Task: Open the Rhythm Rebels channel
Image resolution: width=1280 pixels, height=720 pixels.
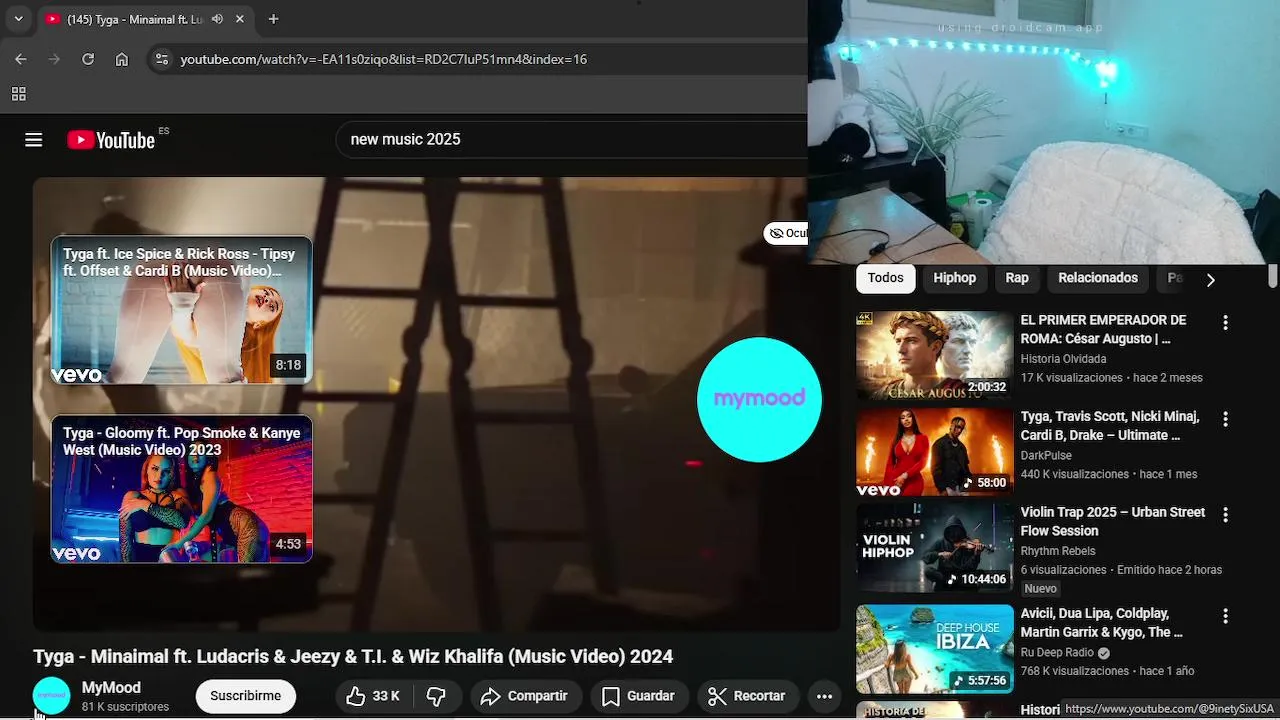Action: coord(1058,551)
